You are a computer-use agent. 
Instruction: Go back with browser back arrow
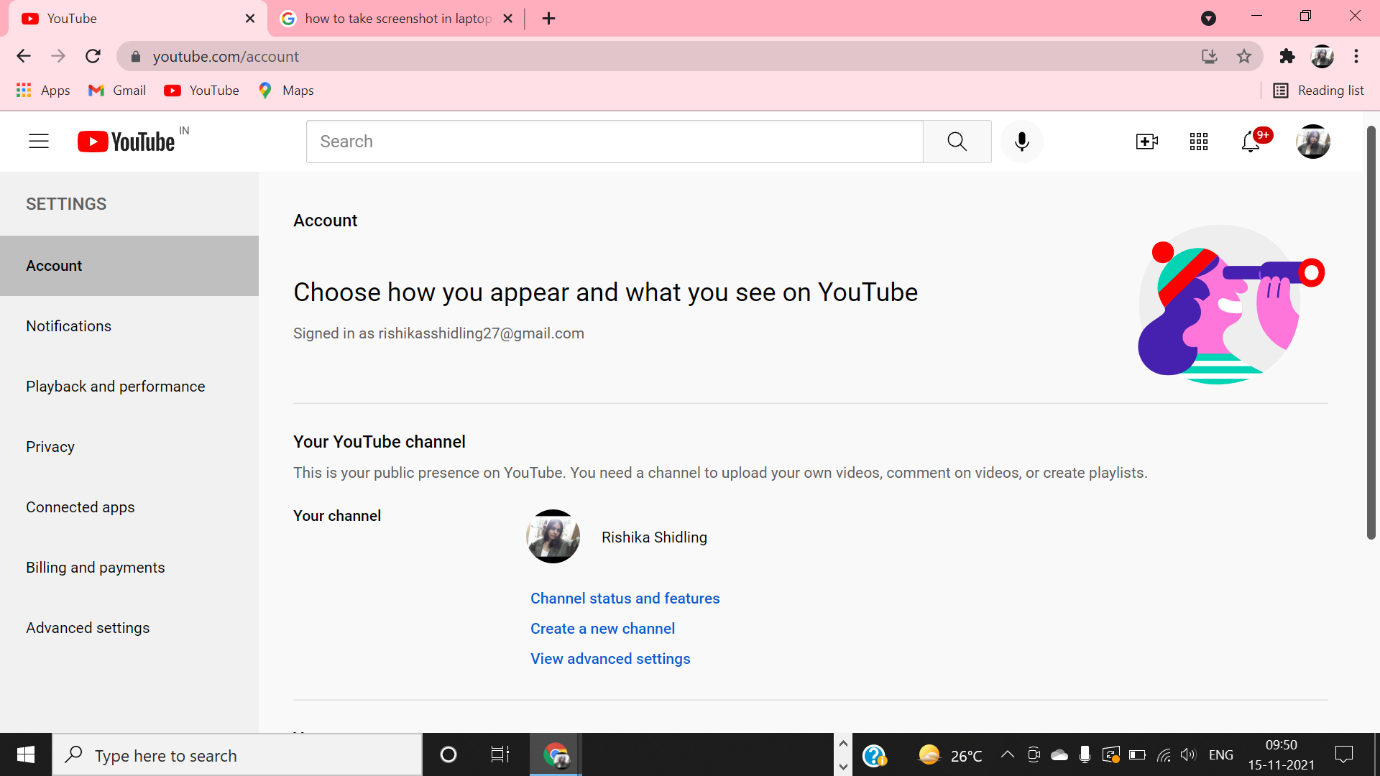coord(24,57)
